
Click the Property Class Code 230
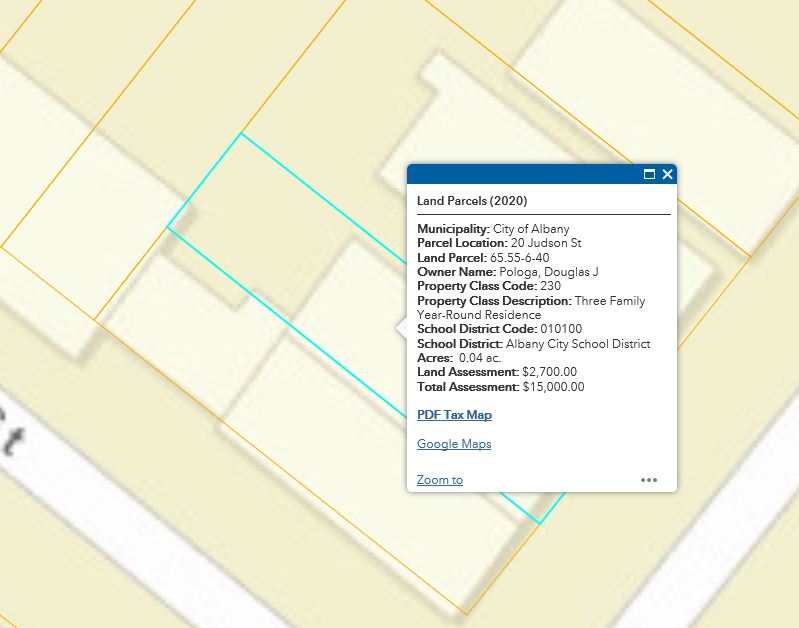click(550, 286)
